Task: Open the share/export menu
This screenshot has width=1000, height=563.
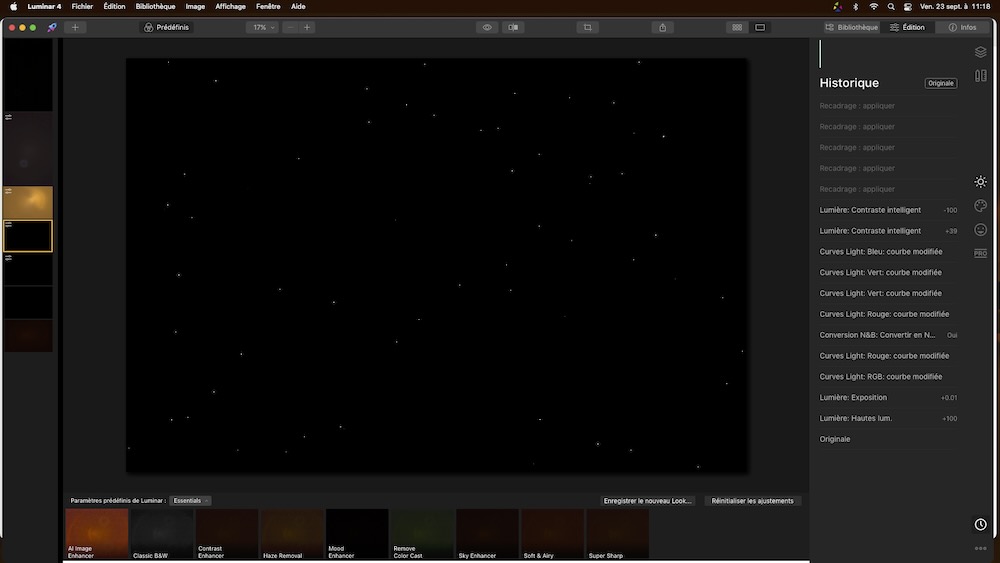Action: coord(663,27)
